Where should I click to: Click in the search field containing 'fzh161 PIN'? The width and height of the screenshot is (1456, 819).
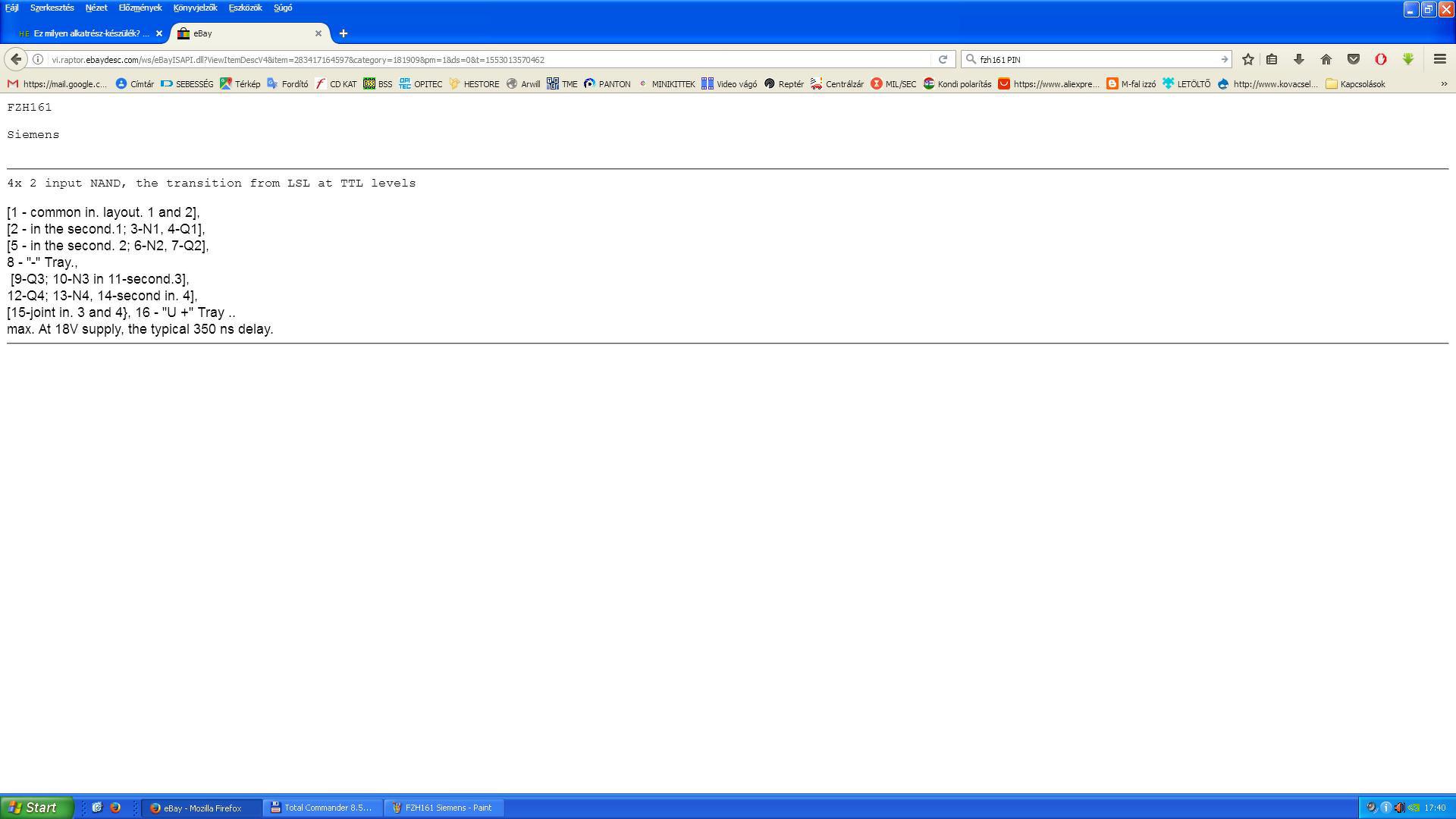(1092, 59)
